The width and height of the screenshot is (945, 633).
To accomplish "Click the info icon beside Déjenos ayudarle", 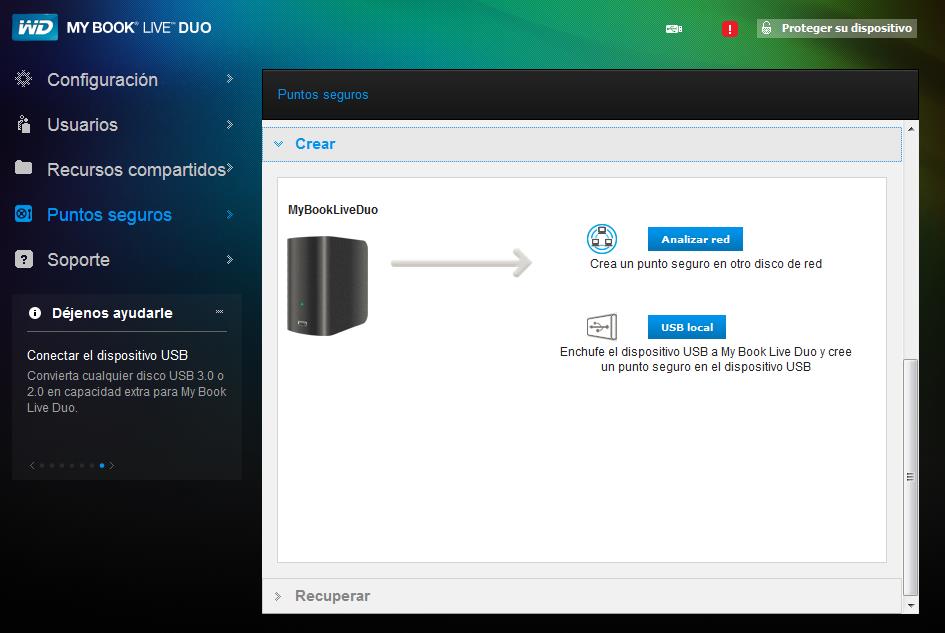I will point(35,313).
